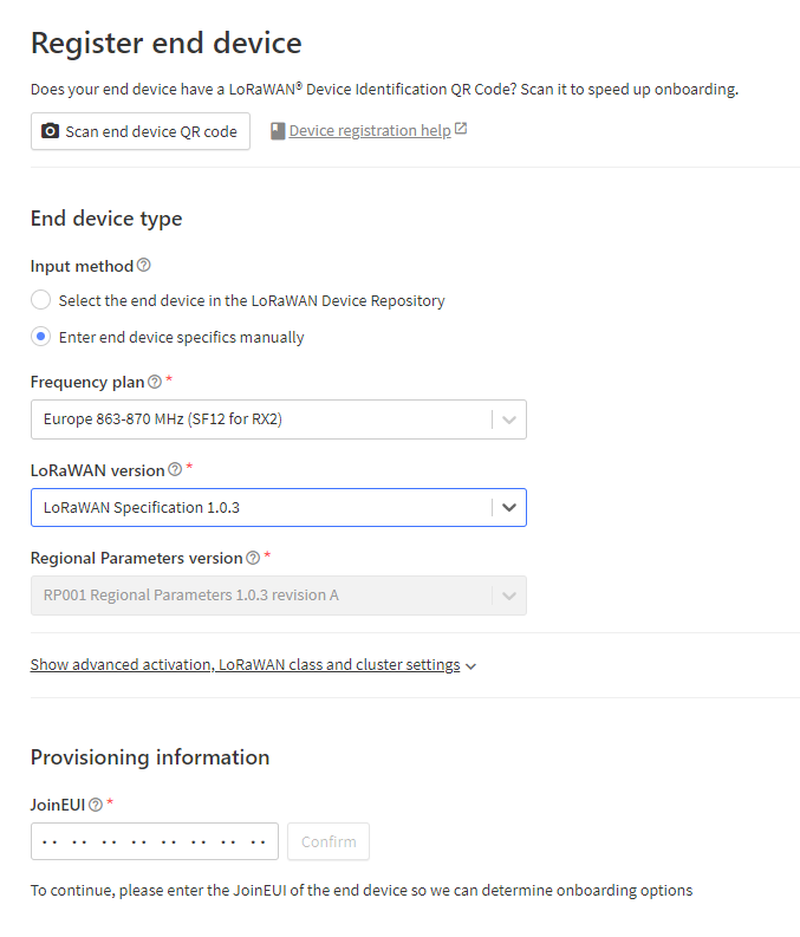
Task: Open the Frequency plan dropdown
Action: (265, 420)
